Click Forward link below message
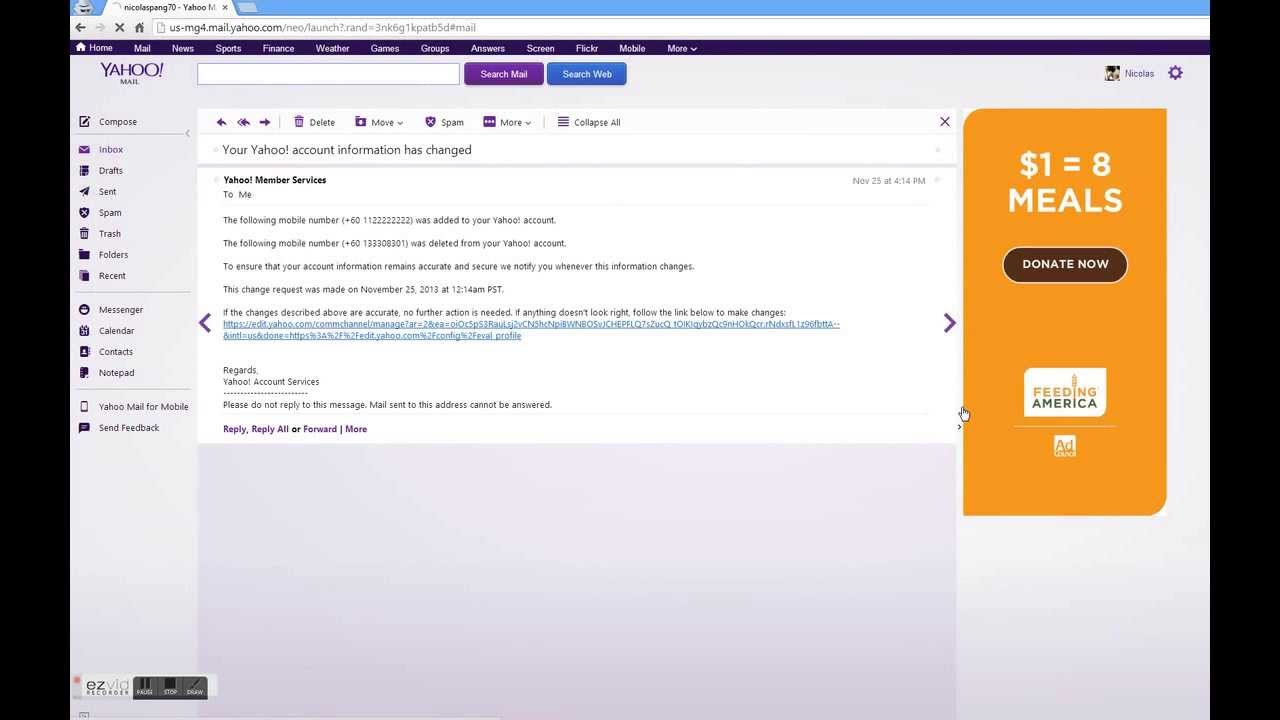 320,429
